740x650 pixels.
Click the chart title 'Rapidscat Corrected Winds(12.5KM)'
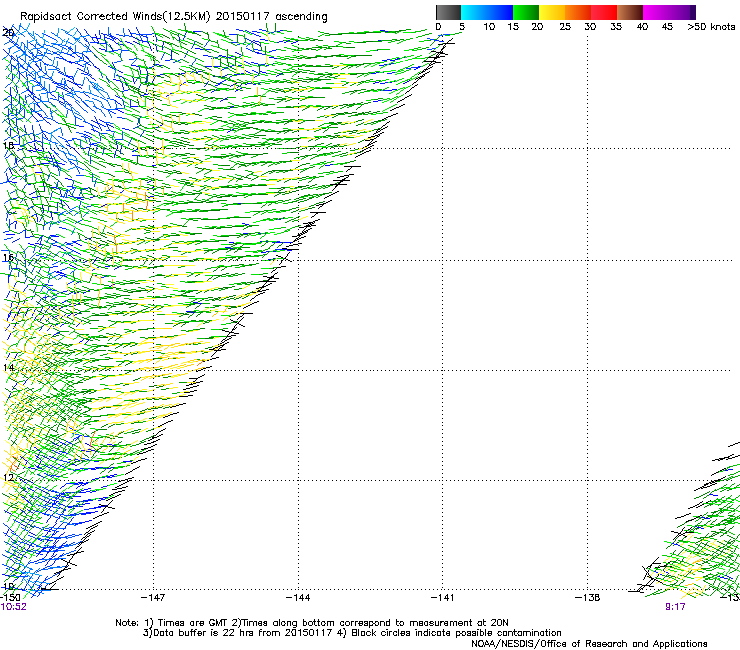115,17
